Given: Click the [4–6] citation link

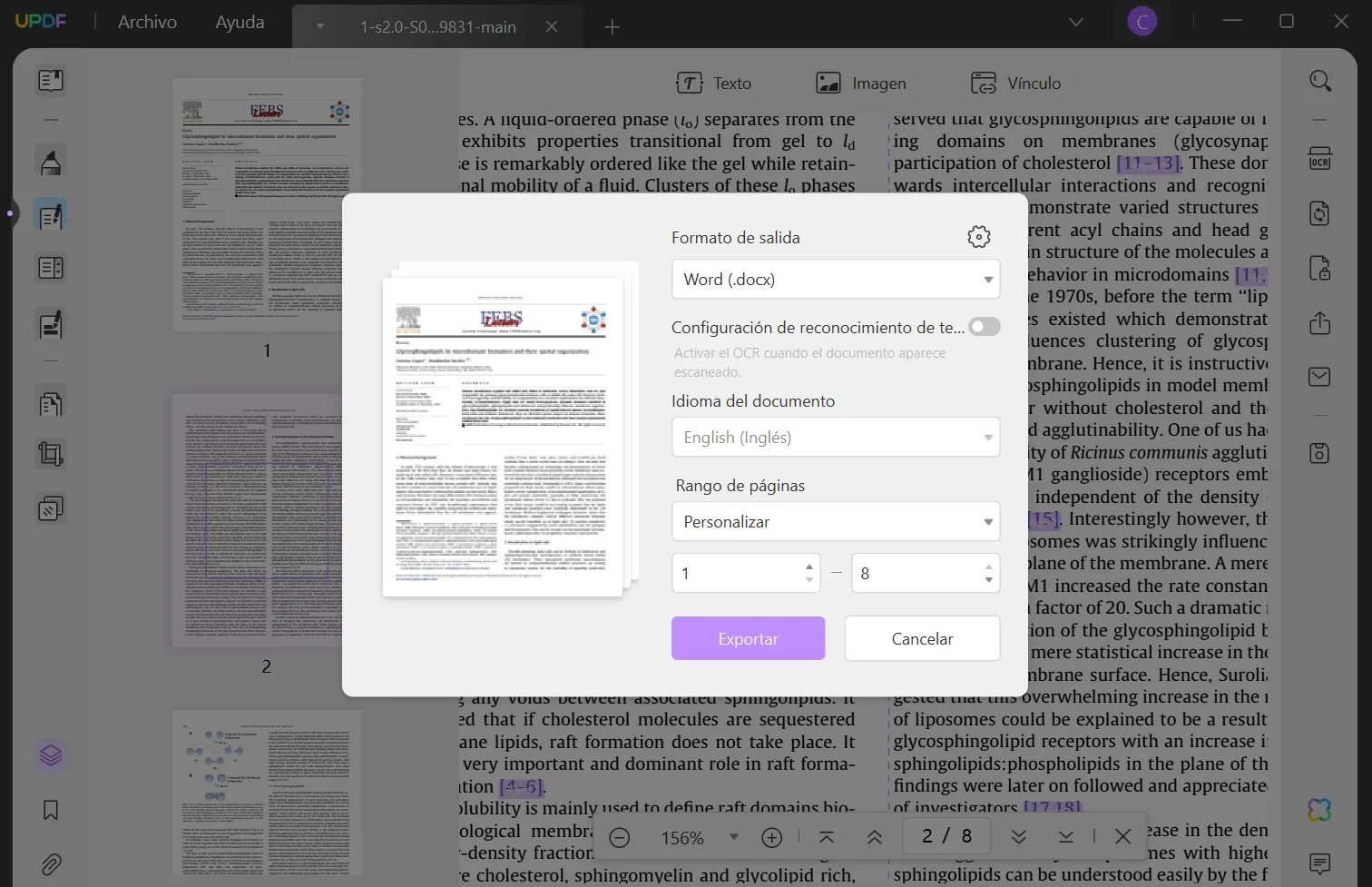Looking at the screenshot, I should click(522, 787).
